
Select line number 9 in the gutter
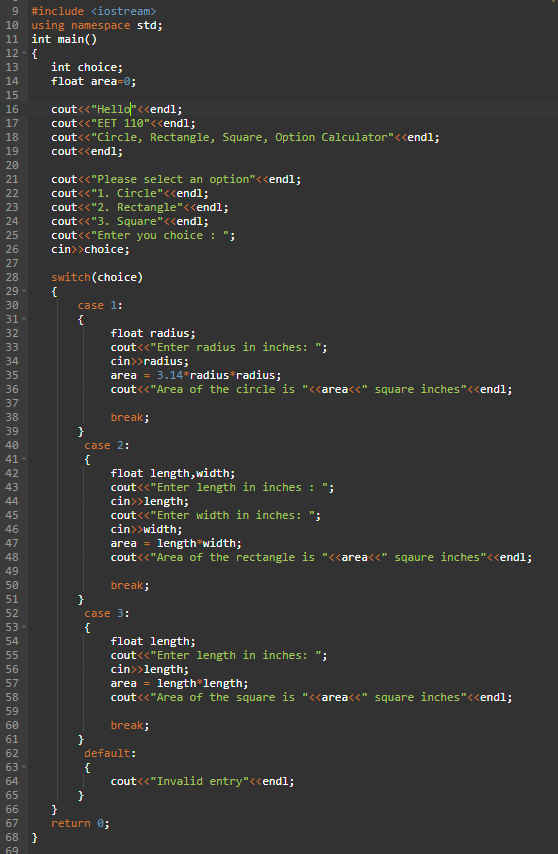(15, 11)
